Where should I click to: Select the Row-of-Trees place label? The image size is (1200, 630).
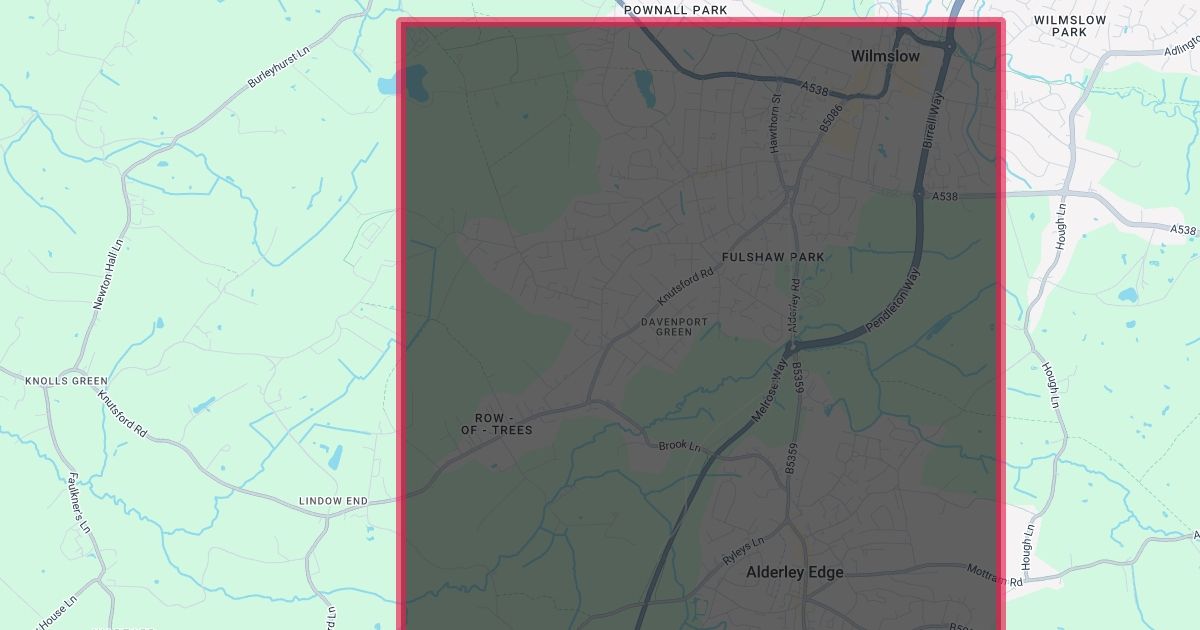click(x=497, y=424)
